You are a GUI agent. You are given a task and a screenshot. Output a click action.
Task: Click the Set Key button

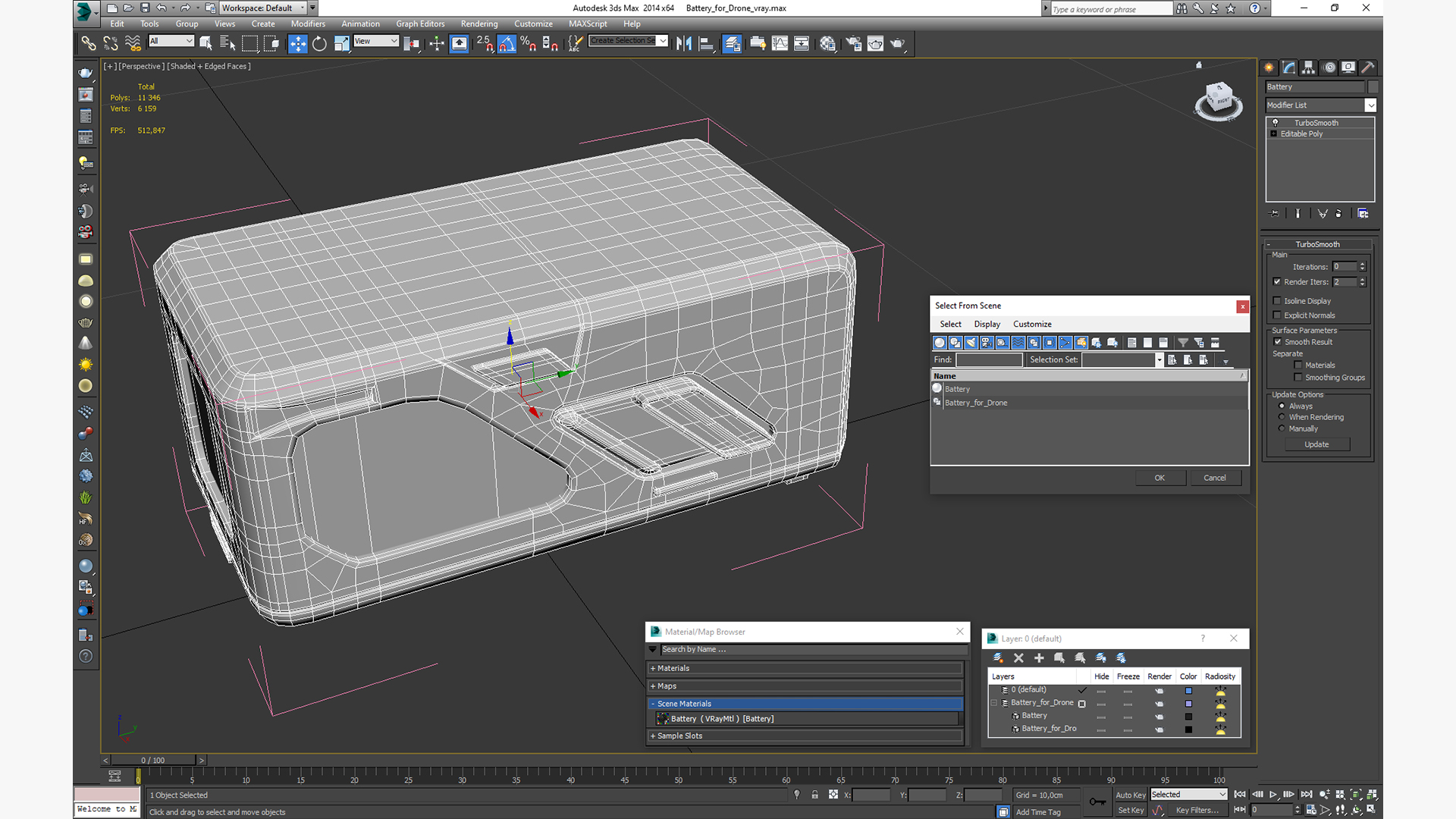tap(1131, 811)
